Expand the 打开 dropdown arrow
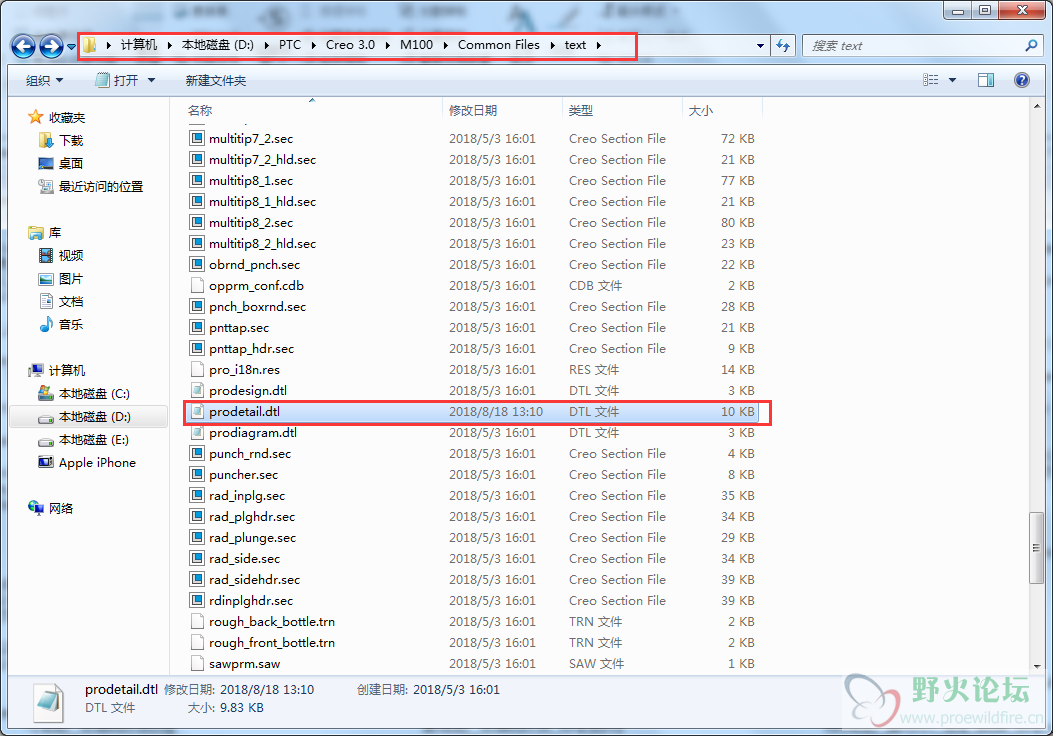1053x736 pixels. tap(151, 81)
